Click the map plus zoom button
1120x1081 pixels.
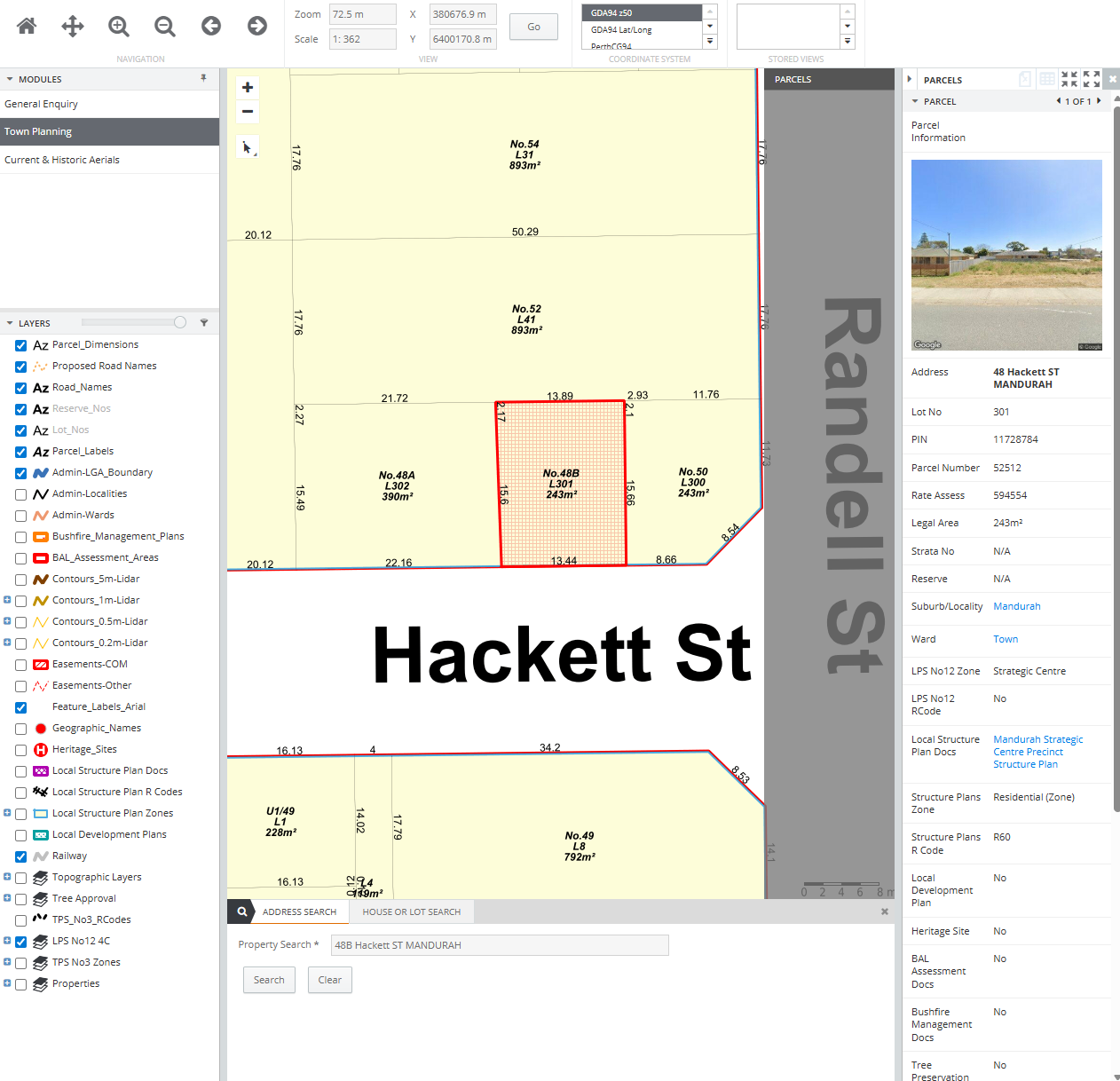click(x=248, y=87)
